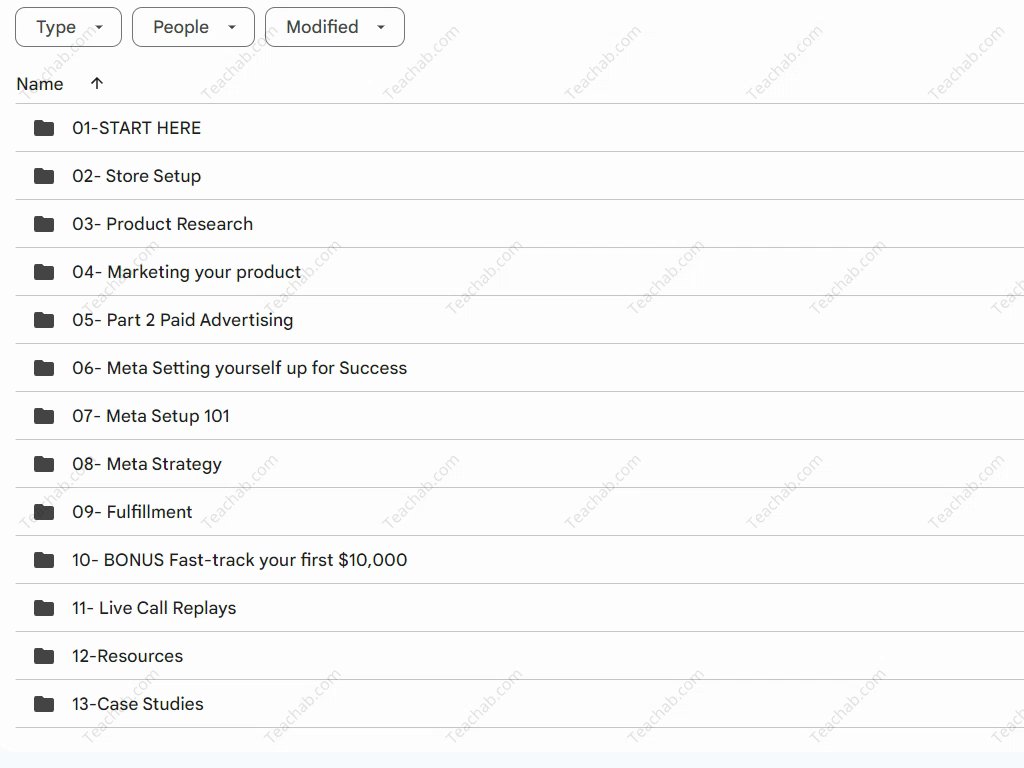The width and height of the screenshot is (1024, 768).
Task: Click the folder icon for 02- Store Setup
Action: coord(44,176)
